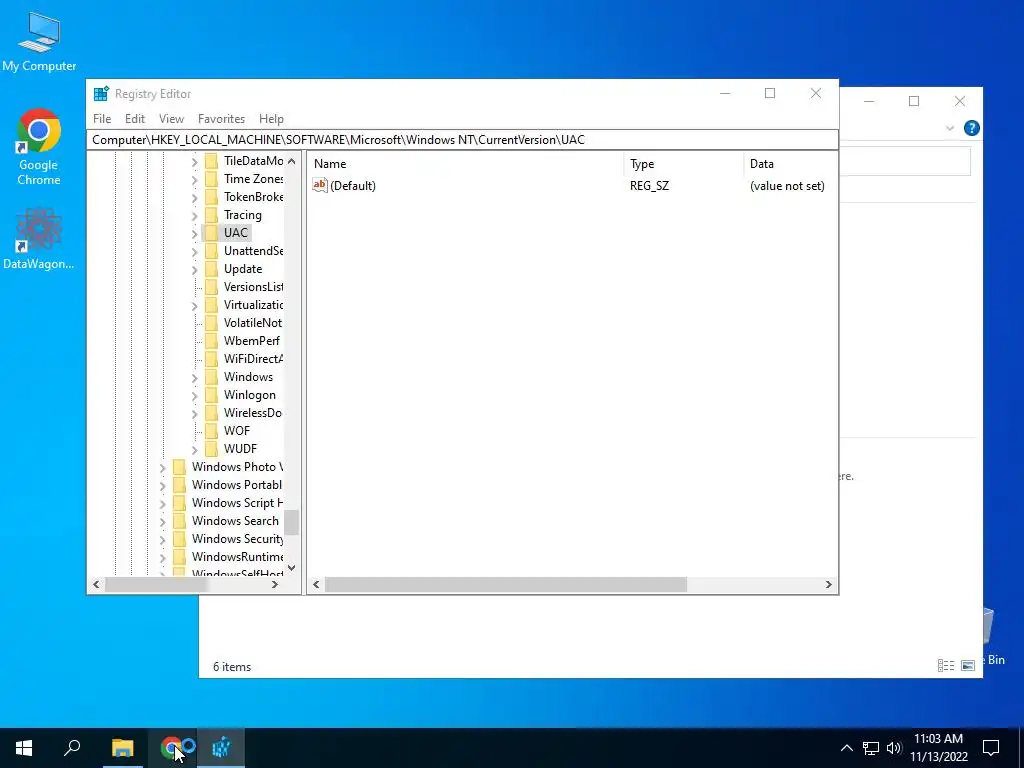The width and height of the screenshot is (1024, 768).
Task: Open the View menu in Registry Editor
Action: coord(171,119)
